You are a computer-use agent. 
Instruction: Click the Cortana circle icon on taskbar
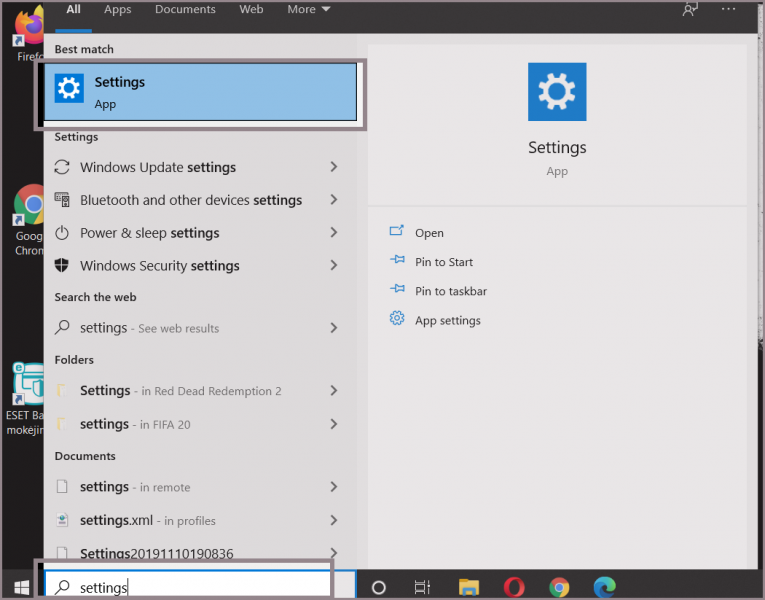coord(379,587)
